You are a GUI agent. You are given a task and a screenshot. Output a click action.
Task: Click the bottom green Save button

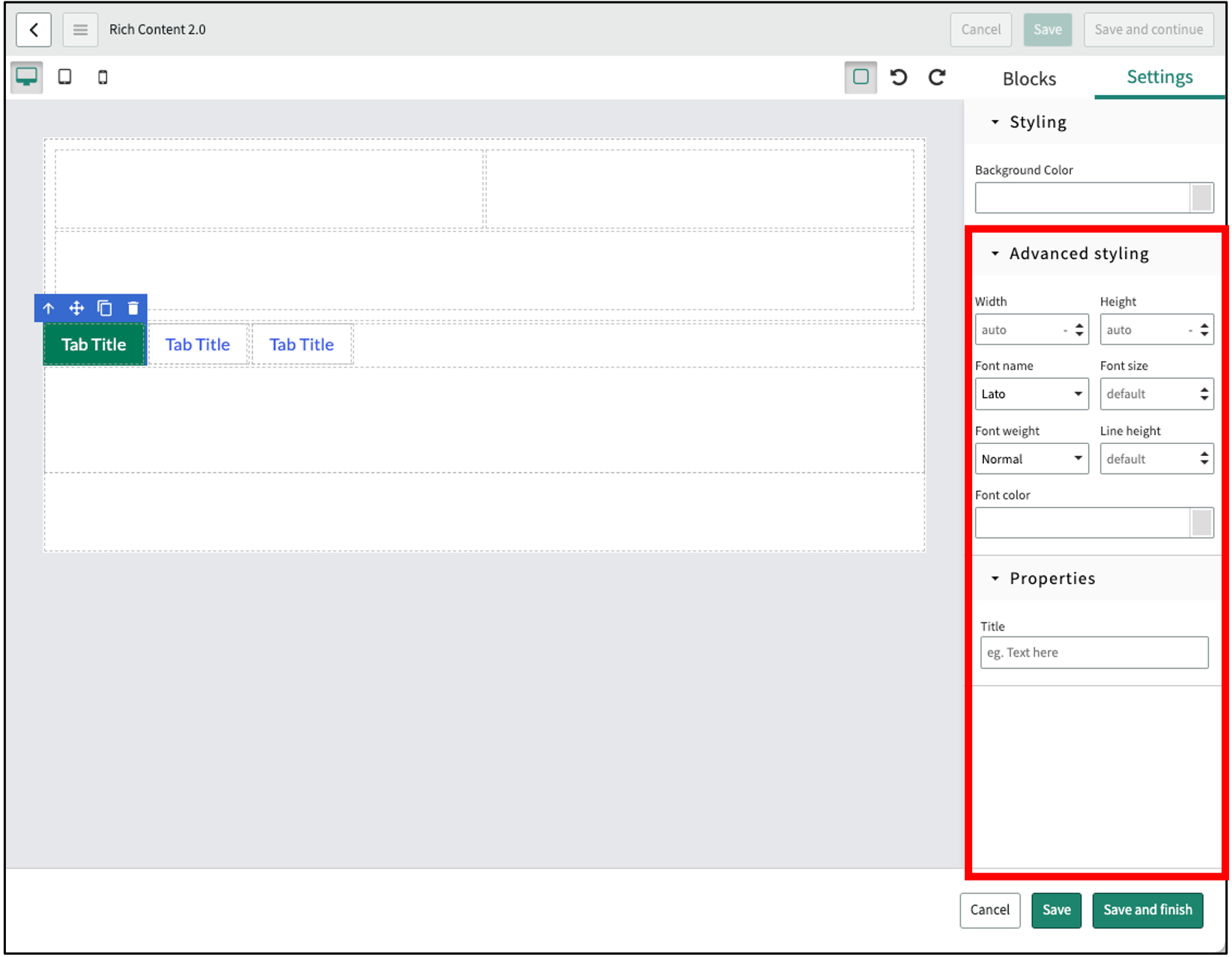pyautogui.click(x=1057, y=911)
